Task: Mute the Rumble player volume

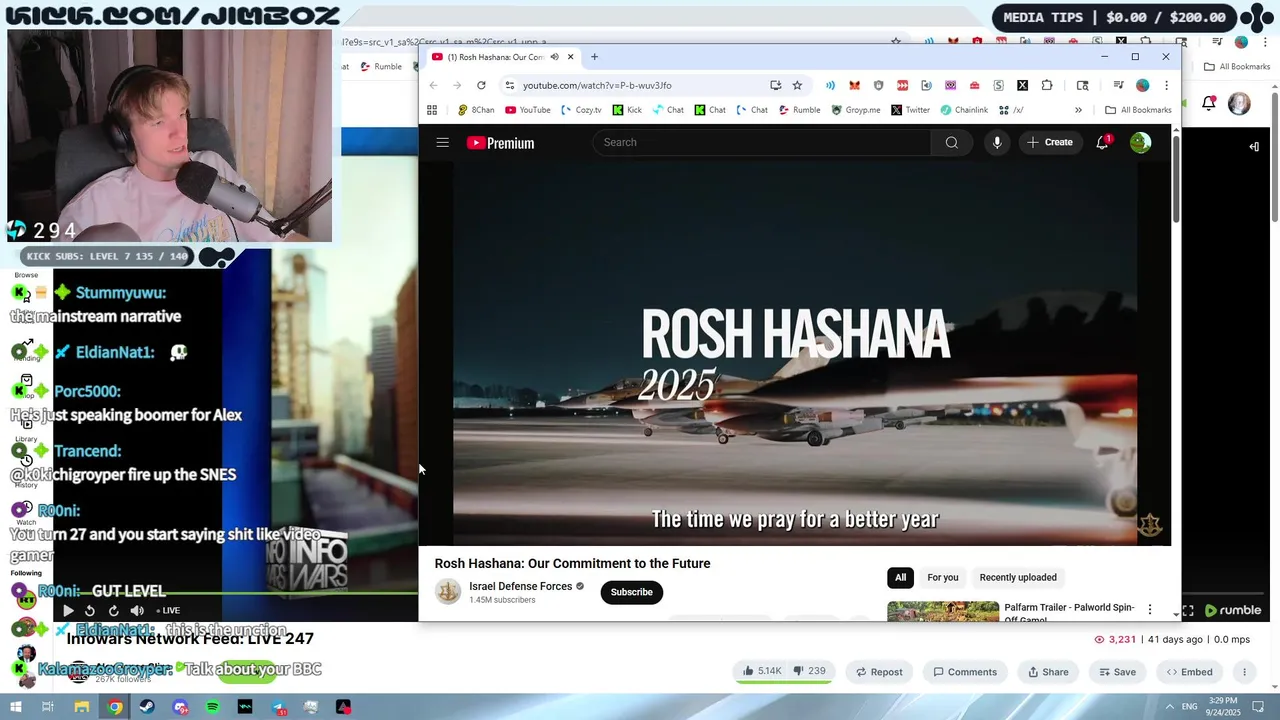Action: pyautogui.click(x=137, y=610)
